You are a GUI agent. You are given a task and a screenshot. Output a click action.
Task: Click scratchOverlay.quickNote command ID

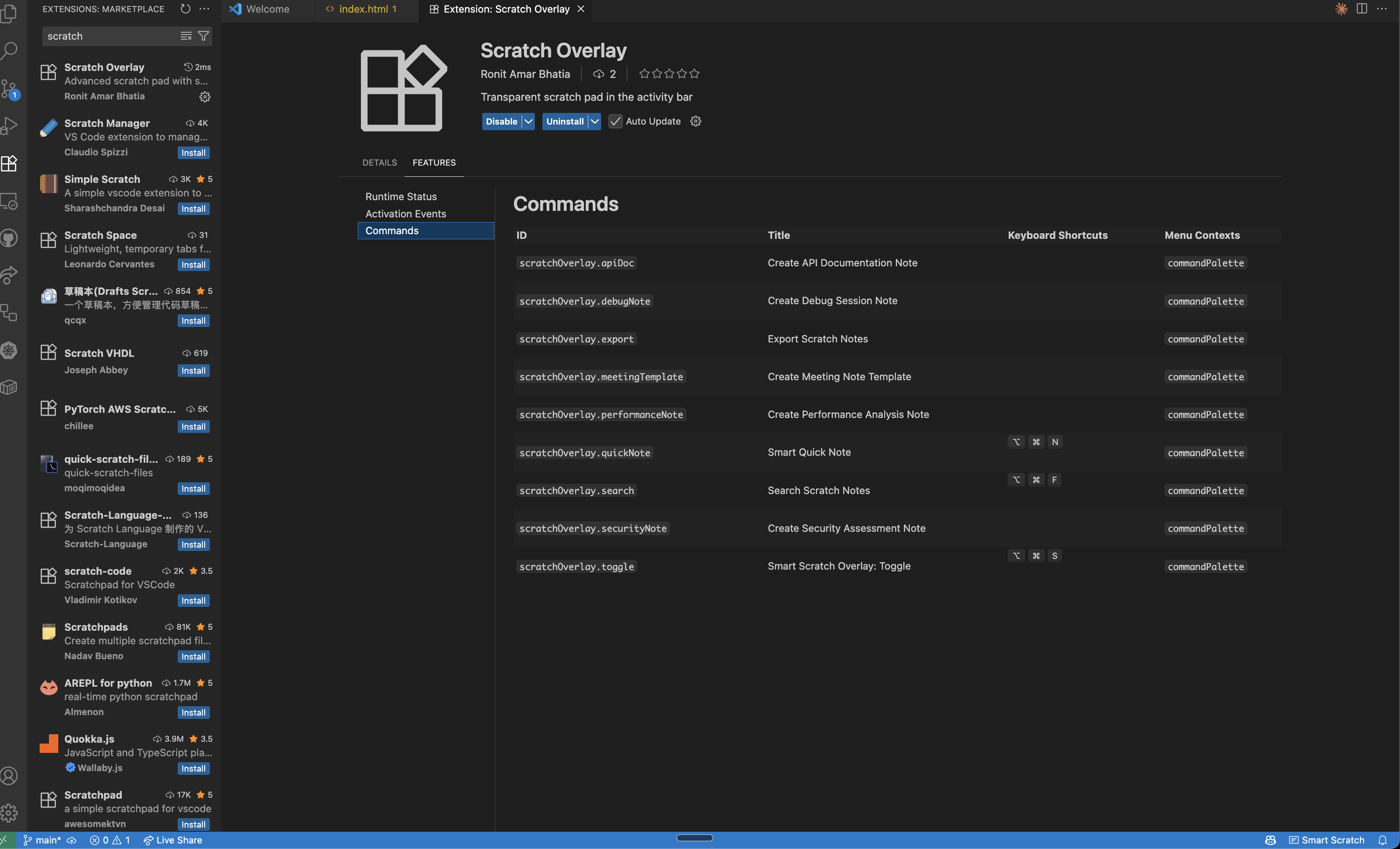(584, 453)
